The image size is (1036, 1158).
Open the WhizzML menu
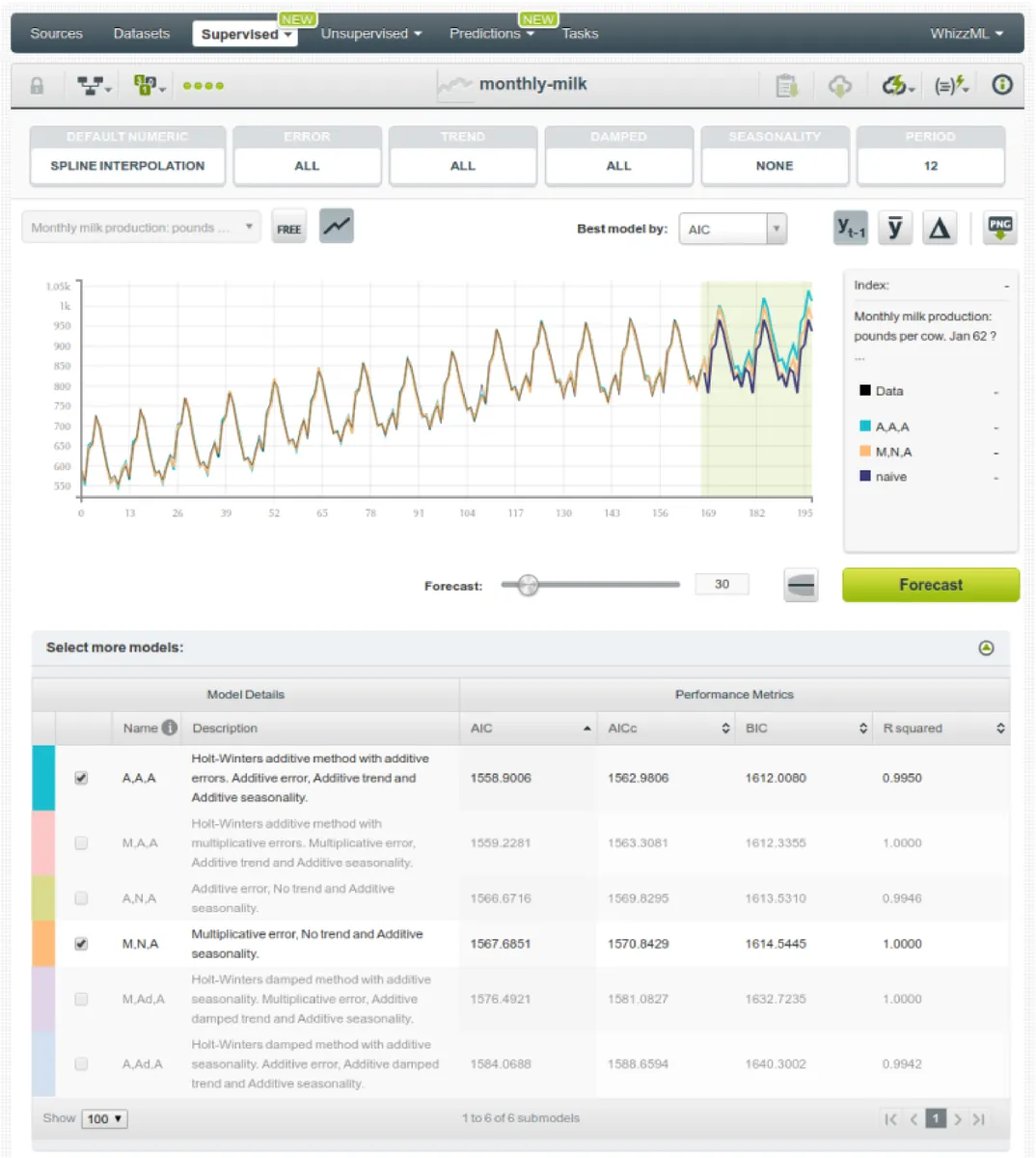click(967, 34)
